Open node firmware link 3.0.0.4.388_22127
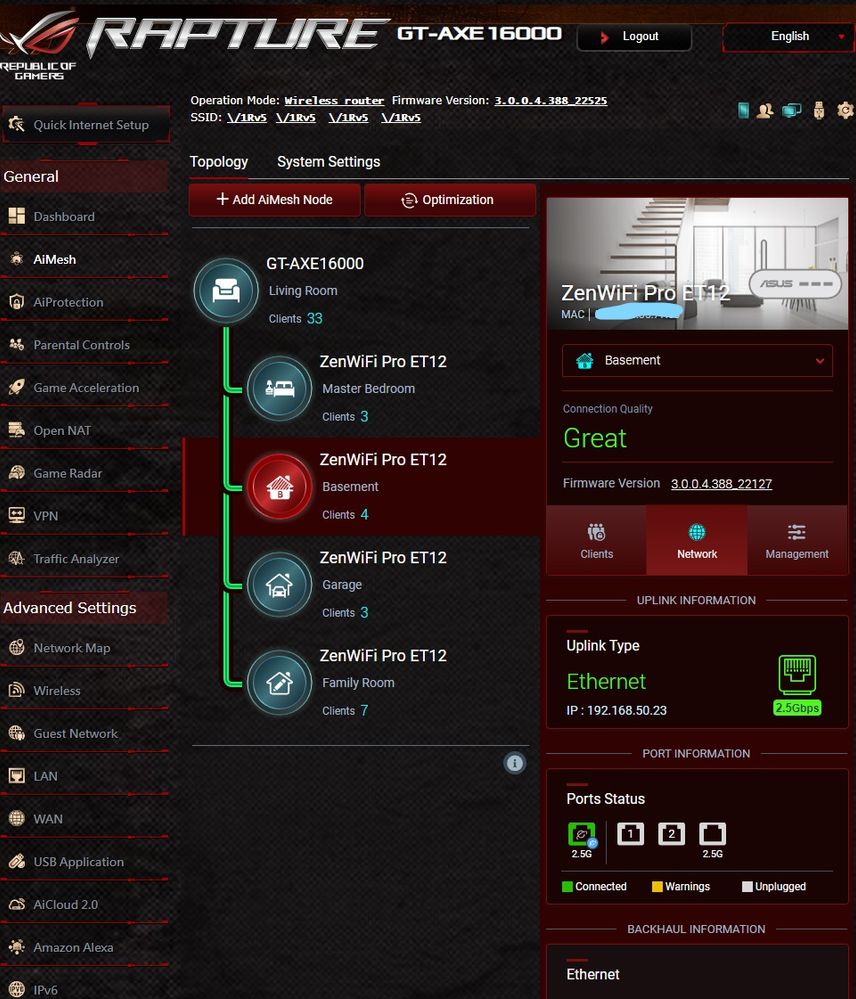Image resolution: width=856 pixels, height=999 pixels. (721, 484)
